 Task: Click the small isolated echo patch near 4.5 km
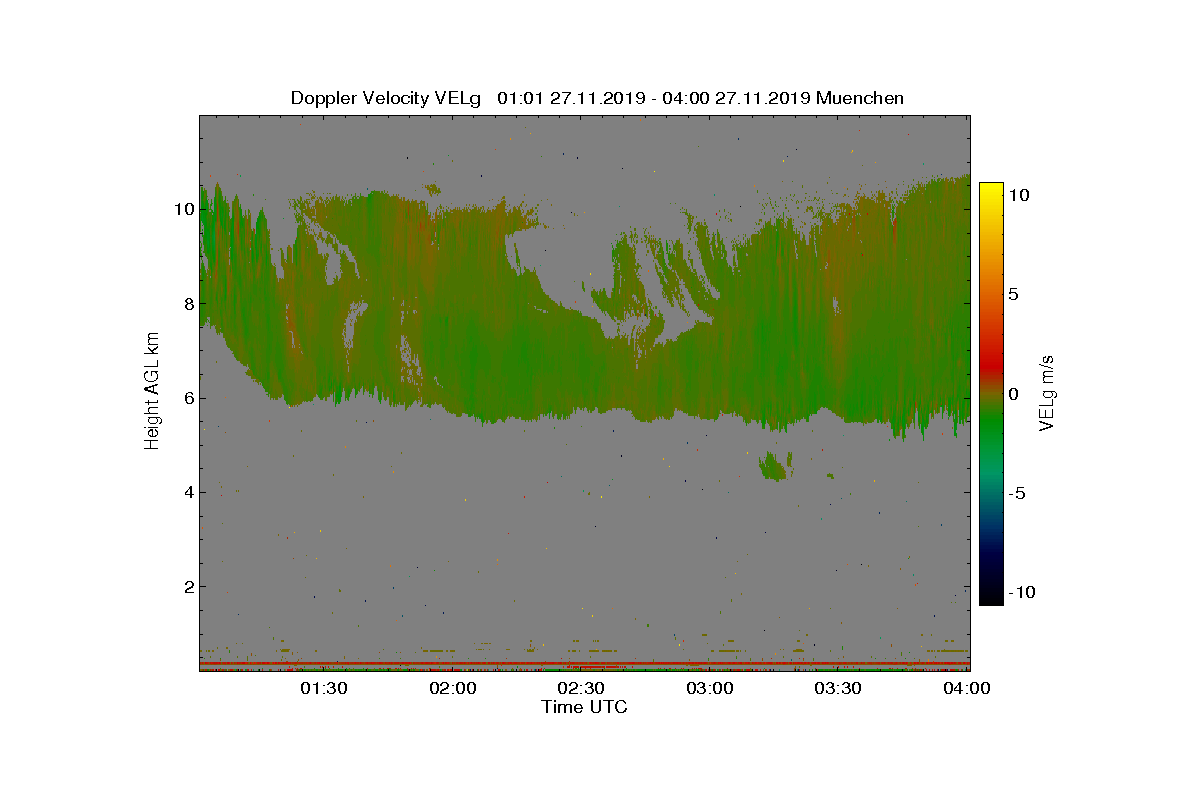(x=775, y=465)
